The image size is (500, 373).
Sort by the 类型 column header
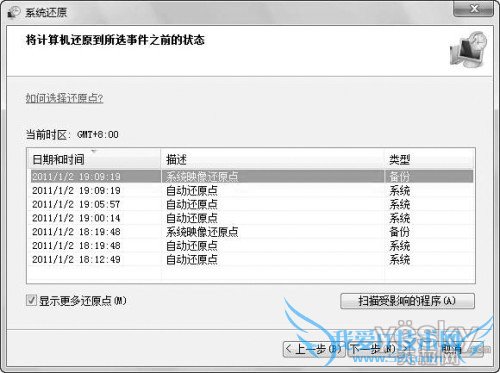pyautogui.click(x=429, y=159)
